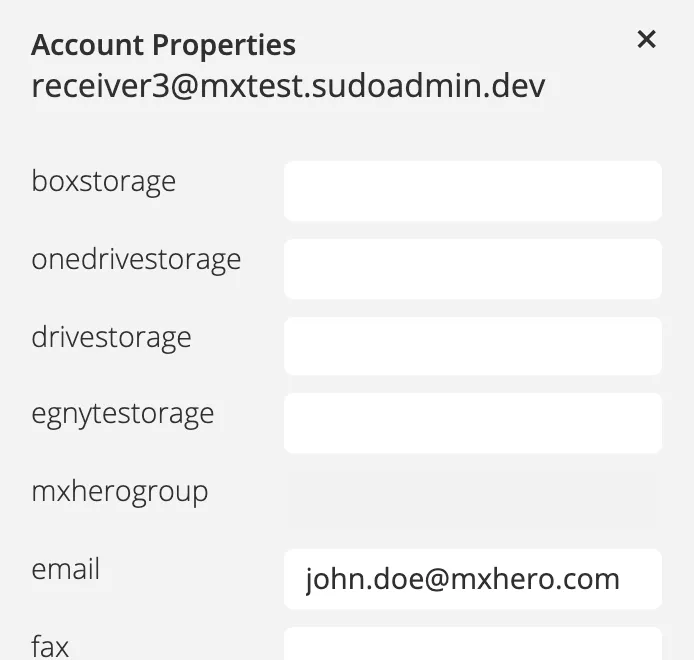694x660 pixels.
Task: Select the drivestorage input field
Action: (x=472, y=346)
